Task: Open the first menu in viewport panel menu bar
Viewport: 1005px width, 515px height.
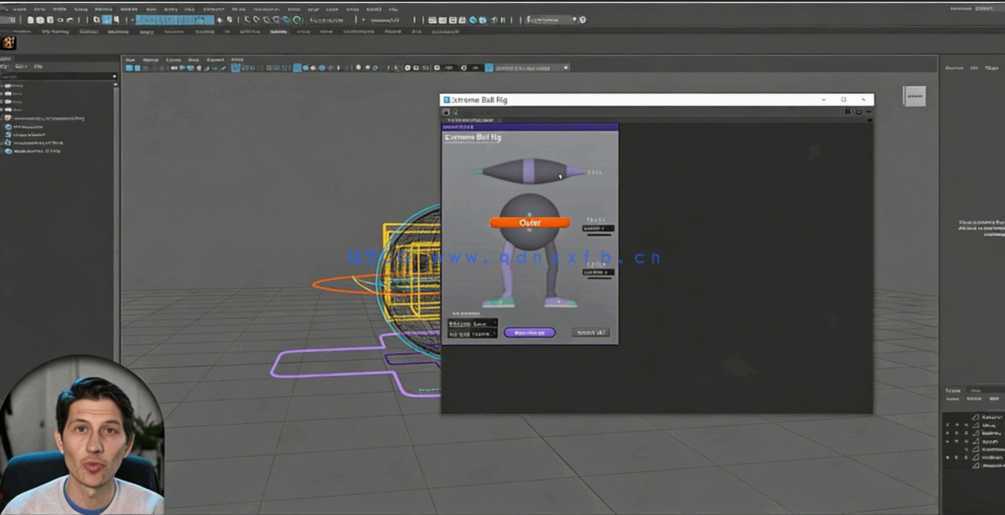Action: coord(130,60)
